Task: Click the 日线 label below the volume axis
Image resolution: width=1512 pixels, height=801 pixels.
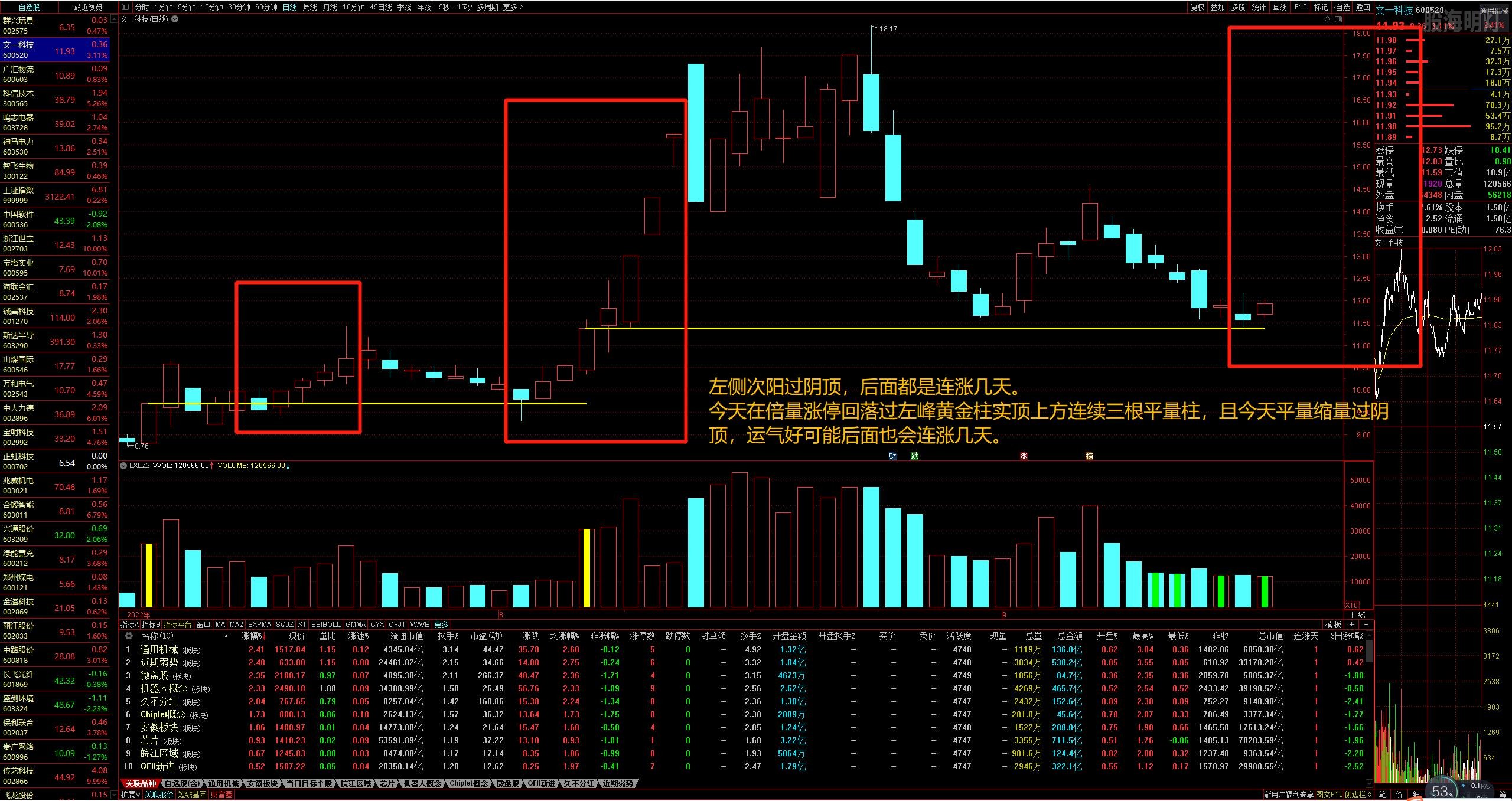Action: pyautogui.click(x=1358, y=614)
